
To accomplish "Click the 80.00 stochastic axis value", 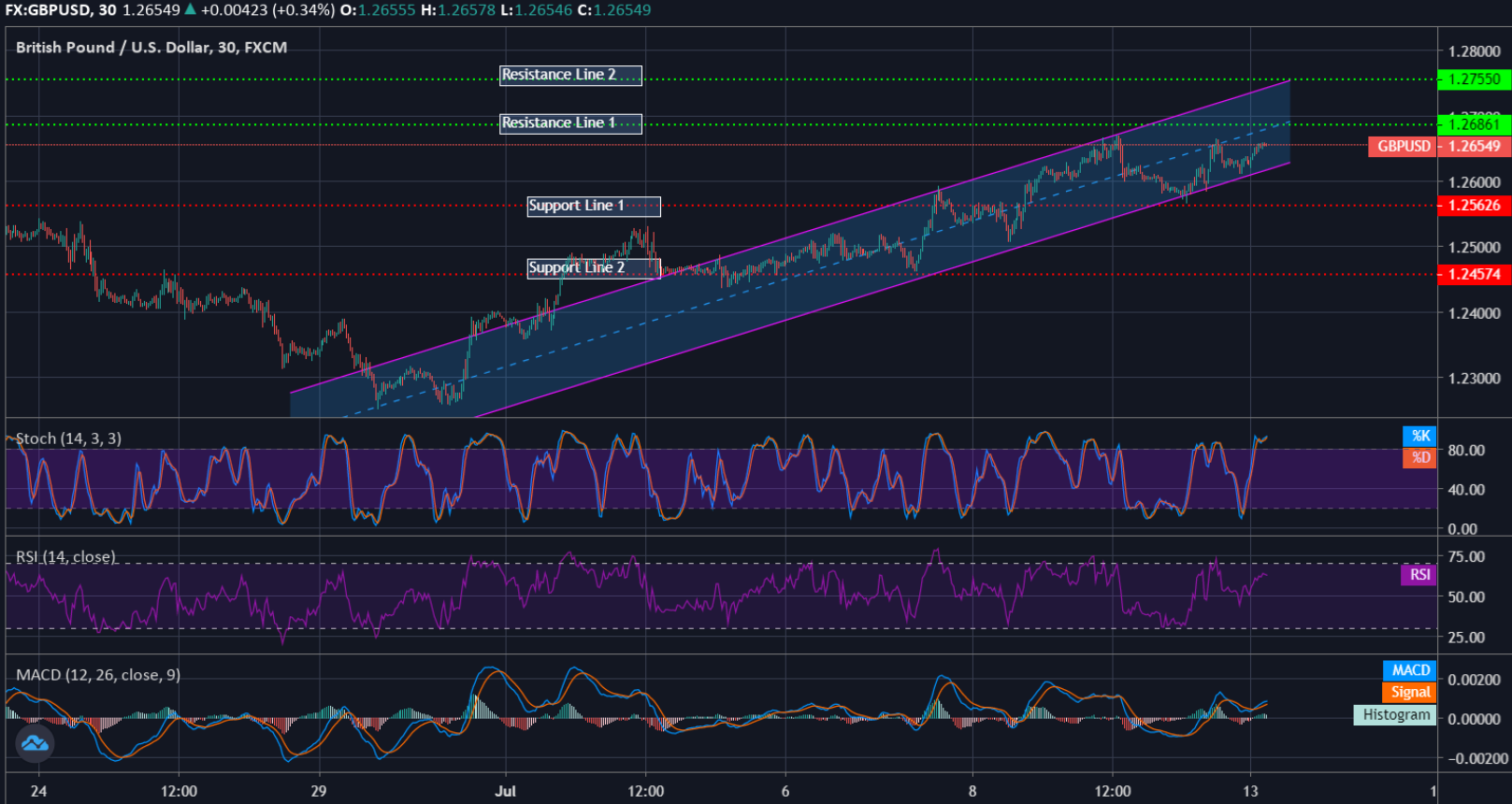I will coord(1466,450).
